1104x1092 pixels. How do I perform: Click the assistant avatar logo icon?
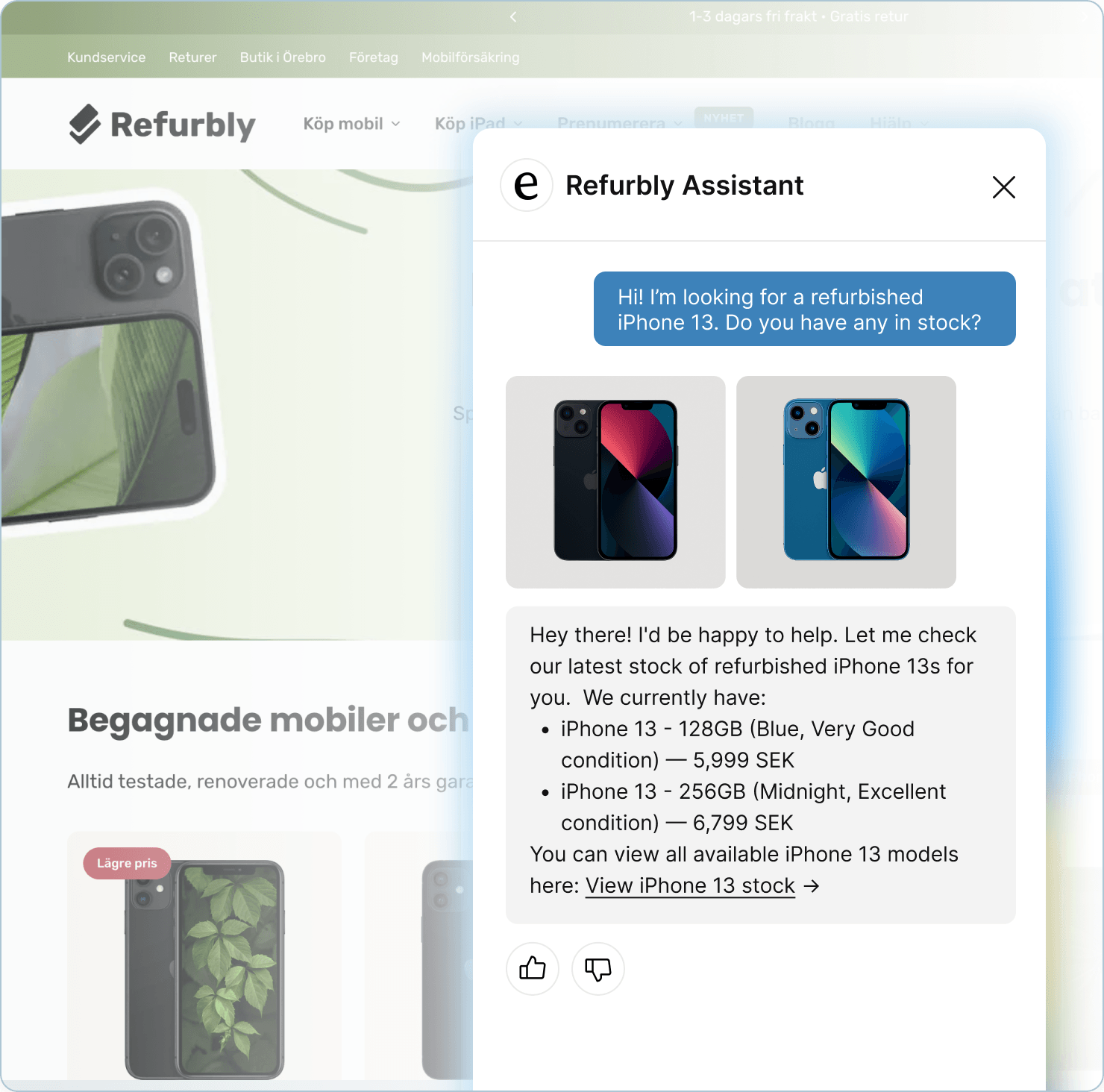[x=527, y=185]
